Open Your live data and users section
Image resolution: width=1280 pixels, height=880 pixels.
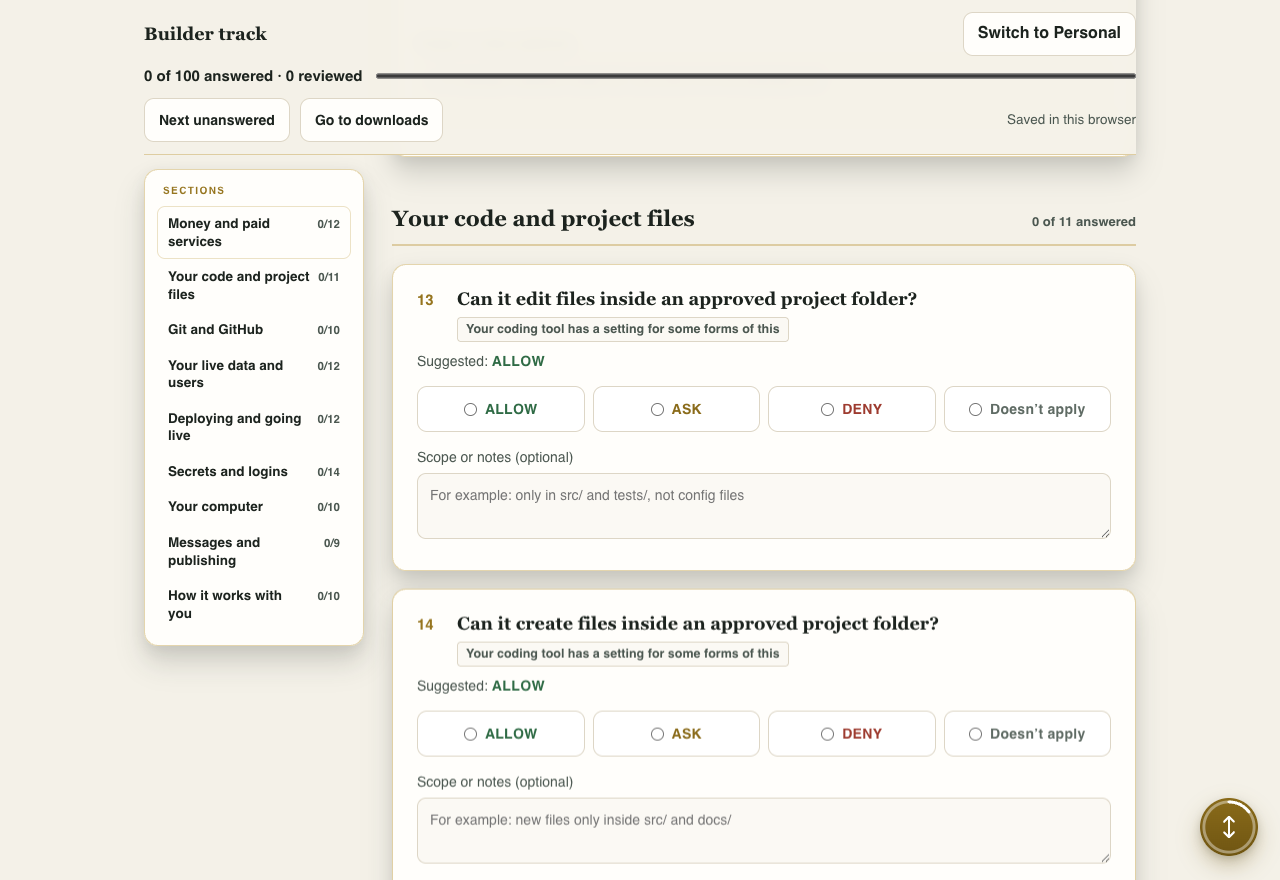254,374
